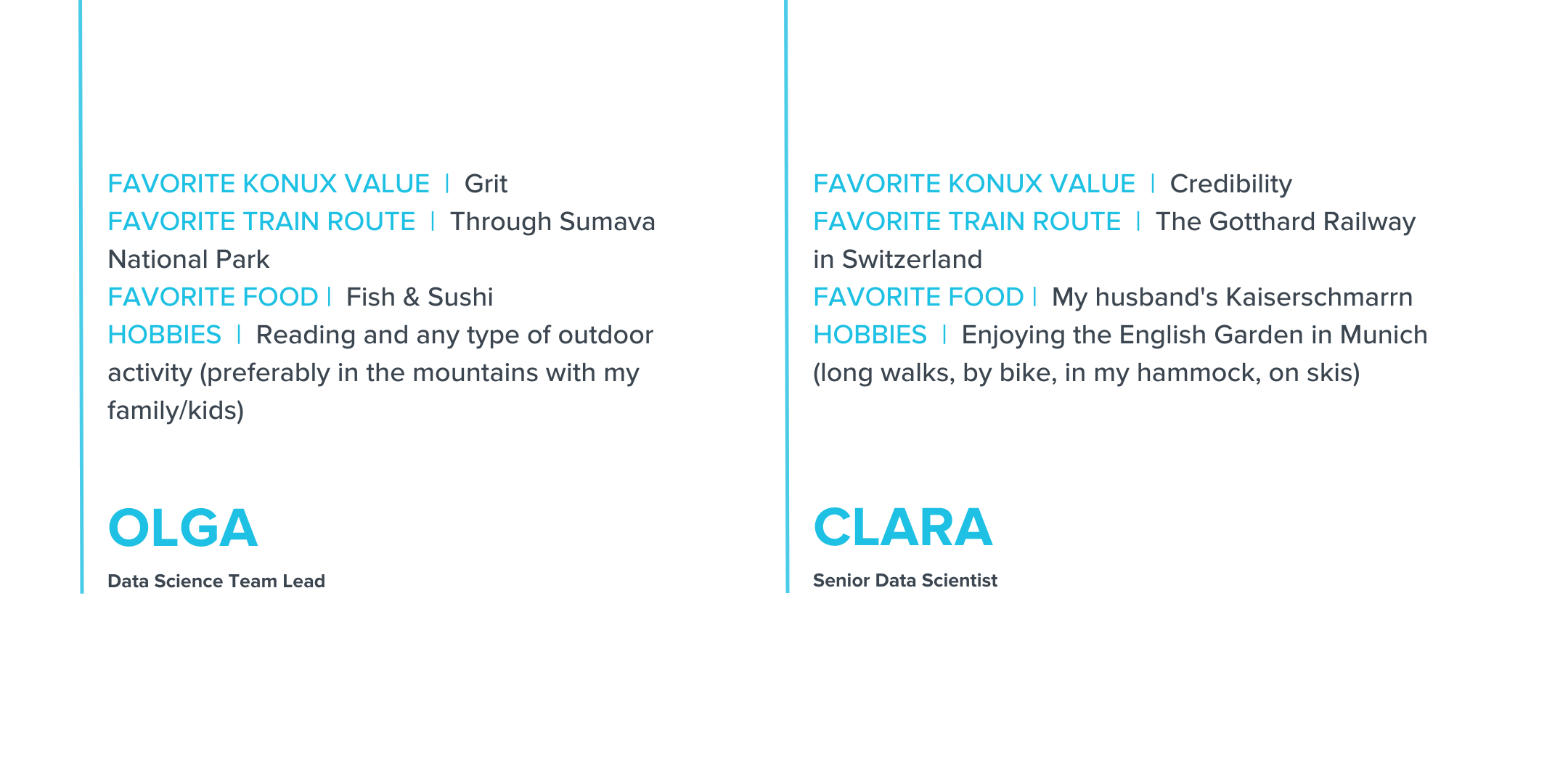Viewport: 1568px width, 784px height.
Task: Click Olga's FAVORITE KONUX VALUE label
Action: (269, 184)
